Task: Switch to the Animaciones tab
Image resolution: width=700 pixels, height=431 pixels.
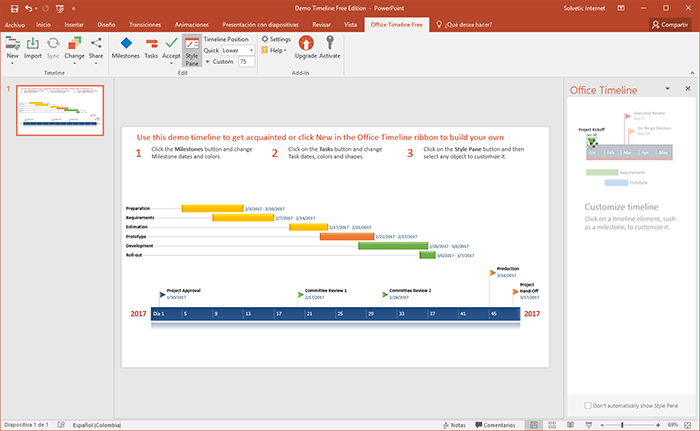Action: click(192, 25)
